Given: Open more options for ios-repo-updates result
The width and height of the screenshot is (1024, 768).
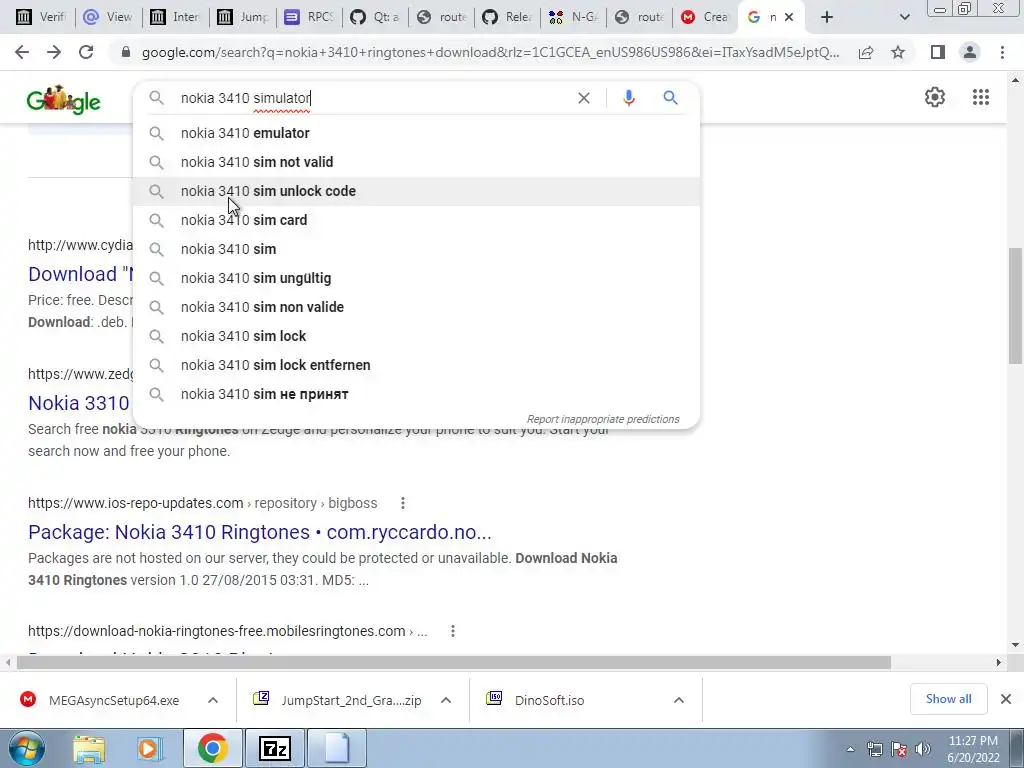Looking at the screenshot, I should pyautogui.click(x=403, y=503).
